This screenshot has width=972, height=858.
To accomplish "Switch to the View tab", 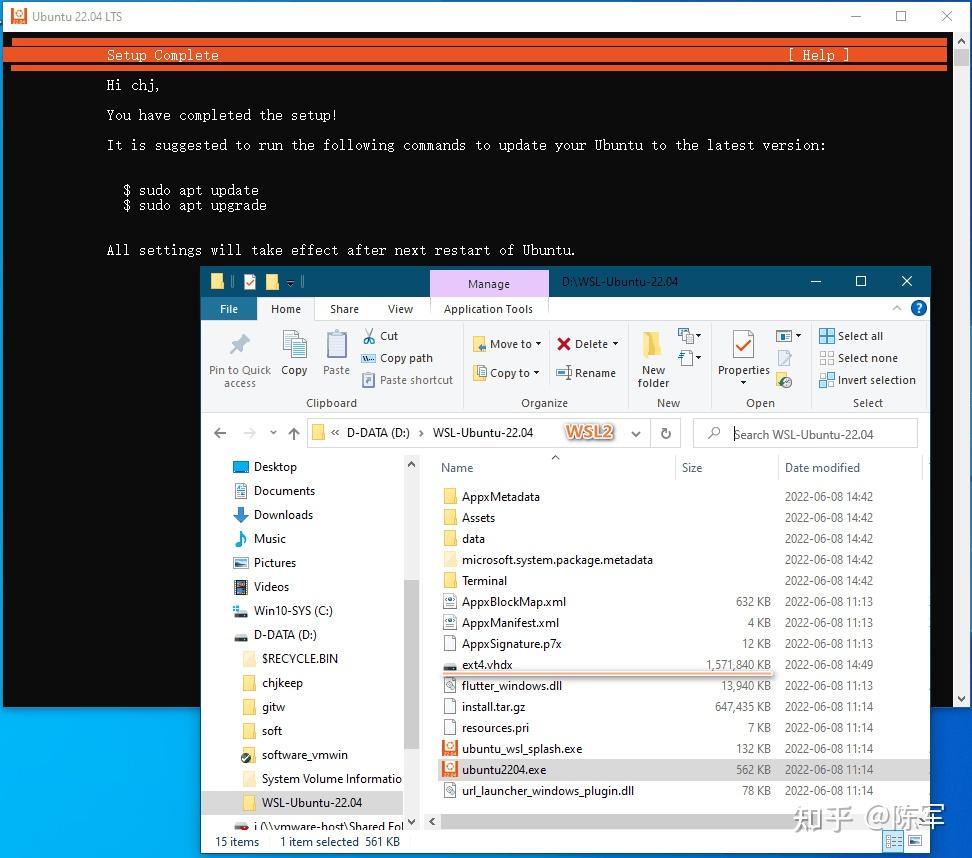I will click(400, 309).
